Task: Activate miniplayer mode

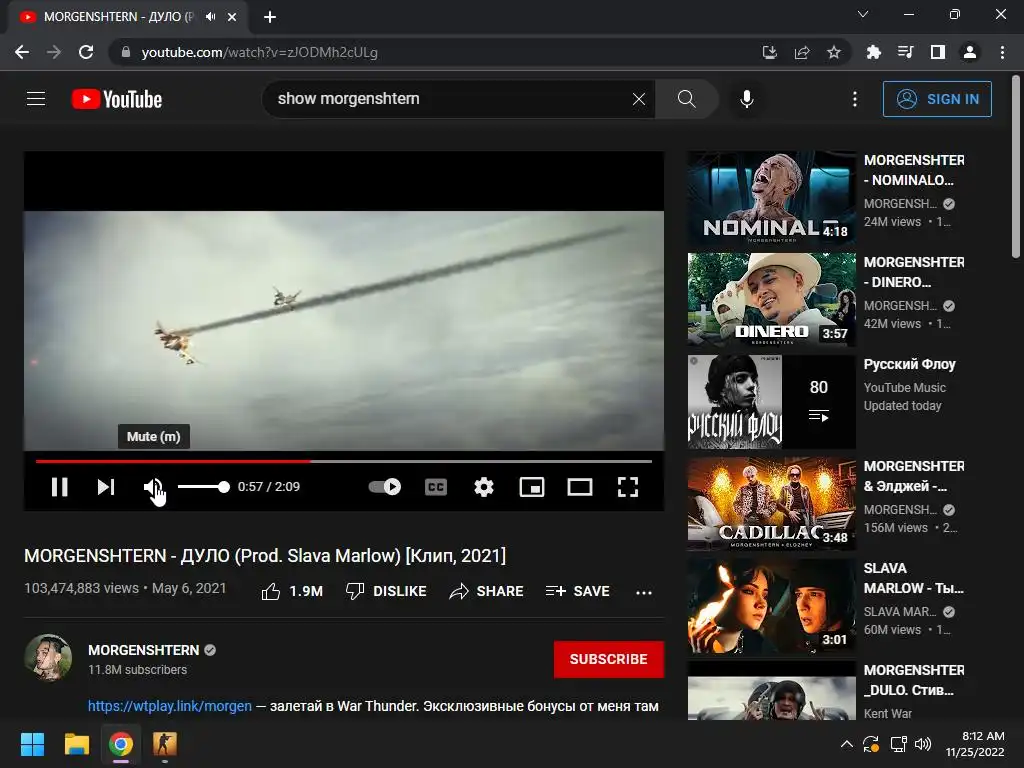Action: (532, 487)
